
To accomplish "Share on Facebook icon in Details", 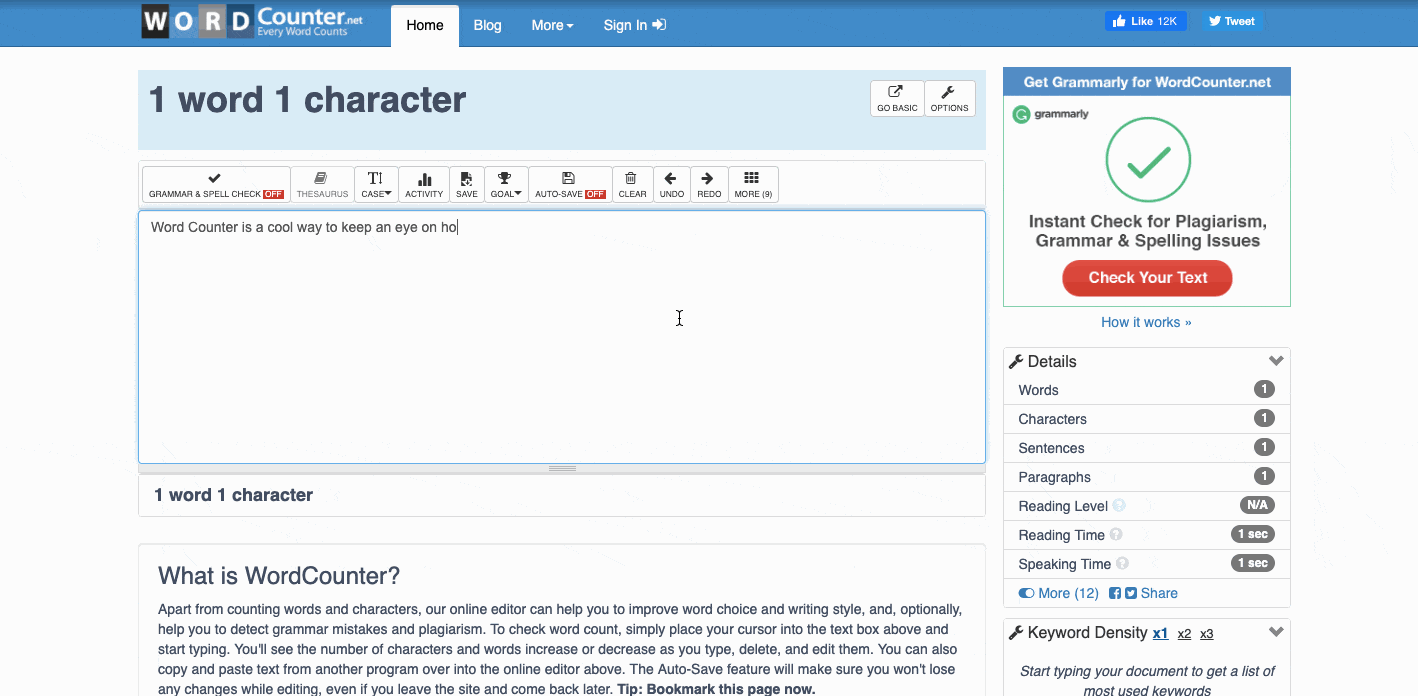I will point(1115,593).
